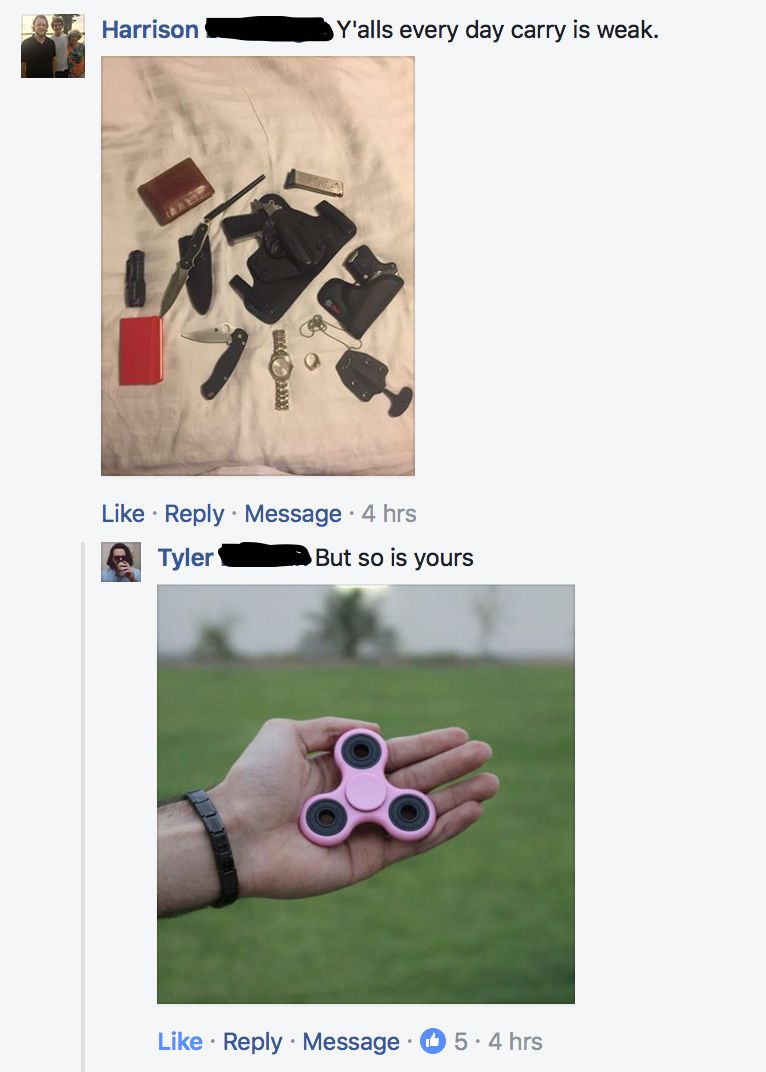Like Harrison's everyday carry comment
The height and width of the screenshot is (1072, 766).
point(123,513)
